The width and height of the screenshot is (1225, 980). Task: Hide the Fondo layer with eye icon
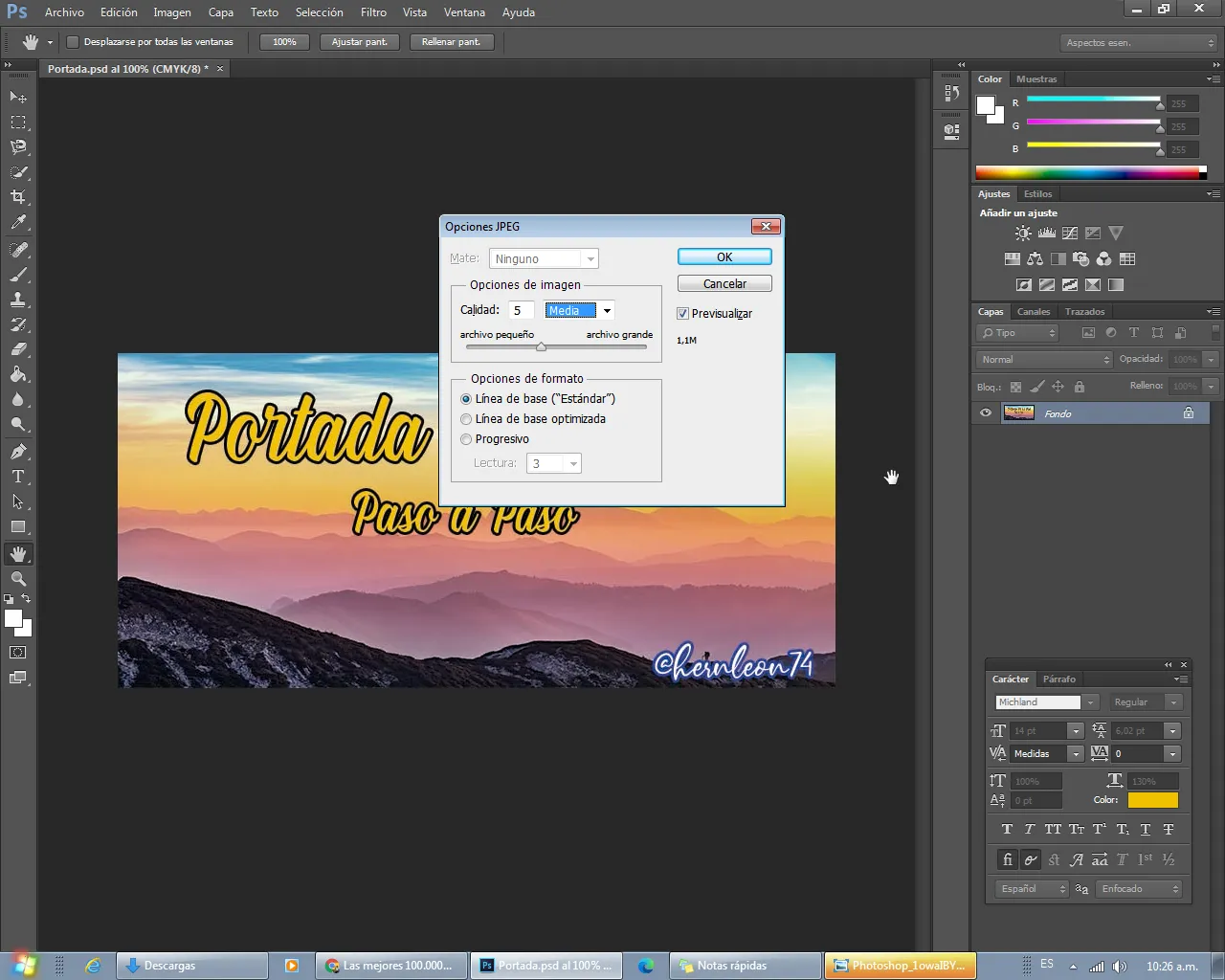(x=986, y=413)
